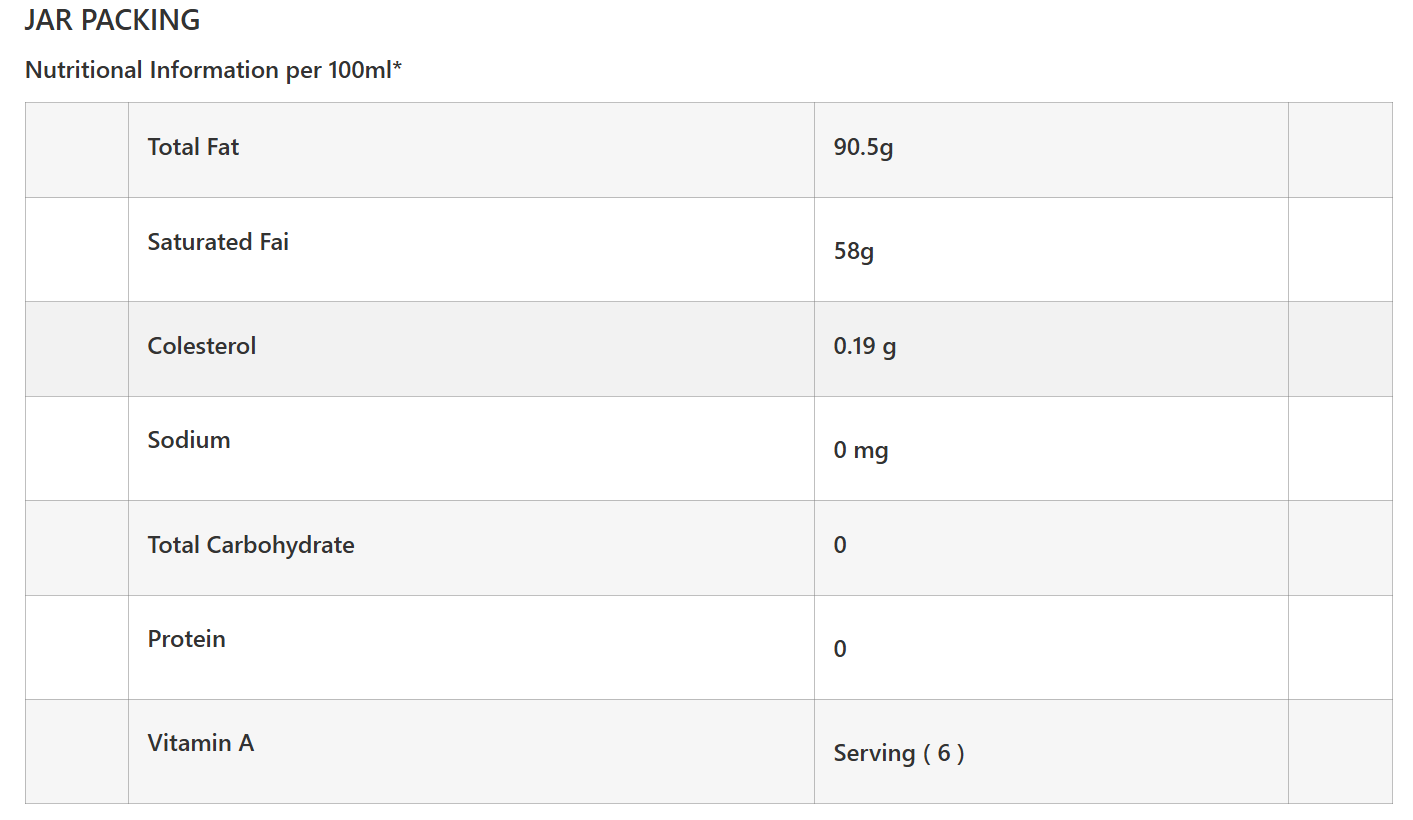Viewport: 1413px width, 820px height.
Task: Select the Vitamin A label
Action: [201, 743]
